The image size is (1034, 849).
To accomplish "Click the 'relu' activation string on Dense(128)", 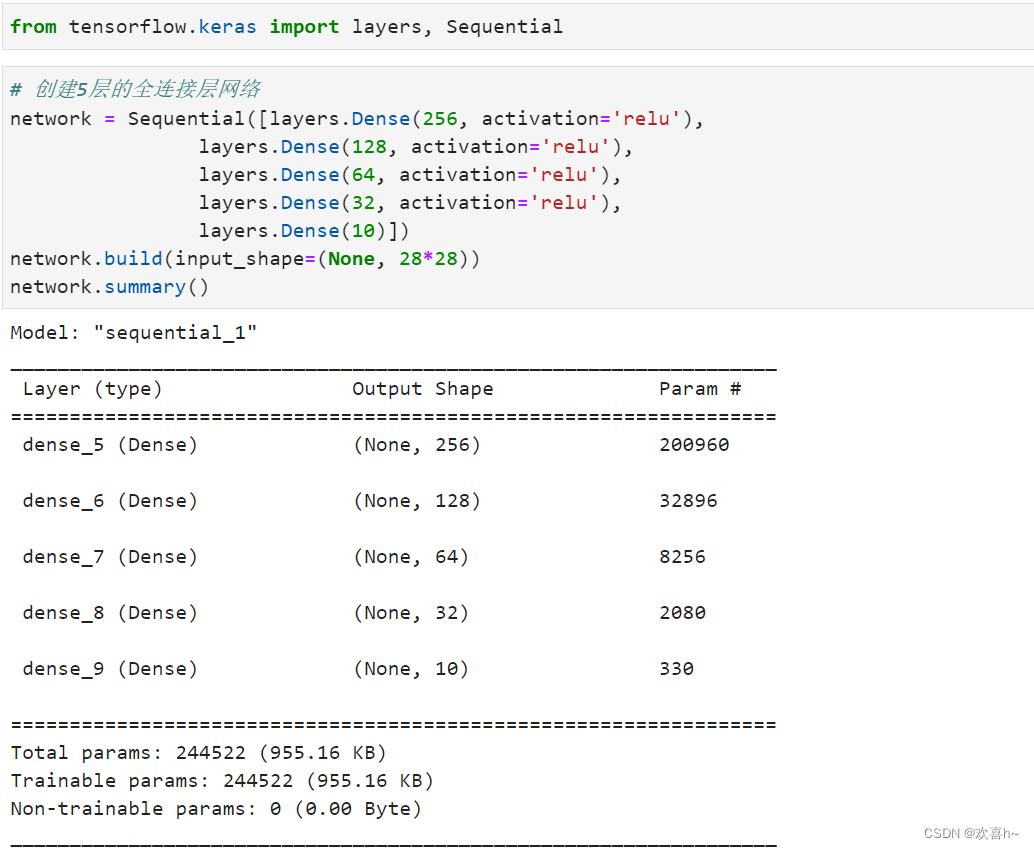I will point(575,146).
